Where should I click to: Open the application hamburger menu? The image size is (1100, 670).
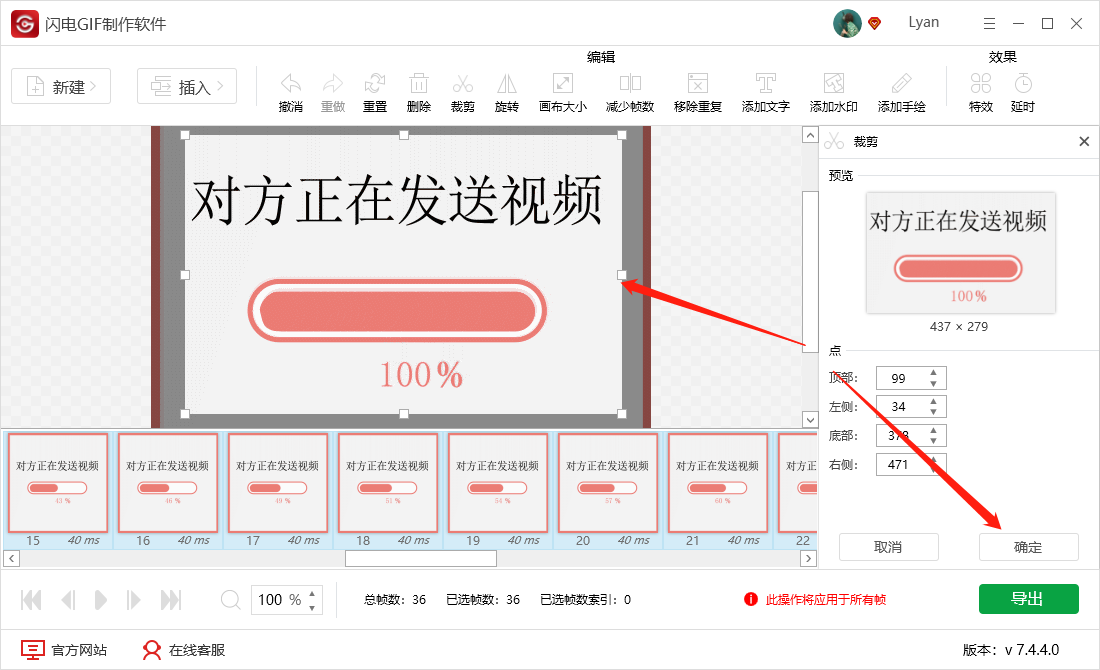coord(989,22)
